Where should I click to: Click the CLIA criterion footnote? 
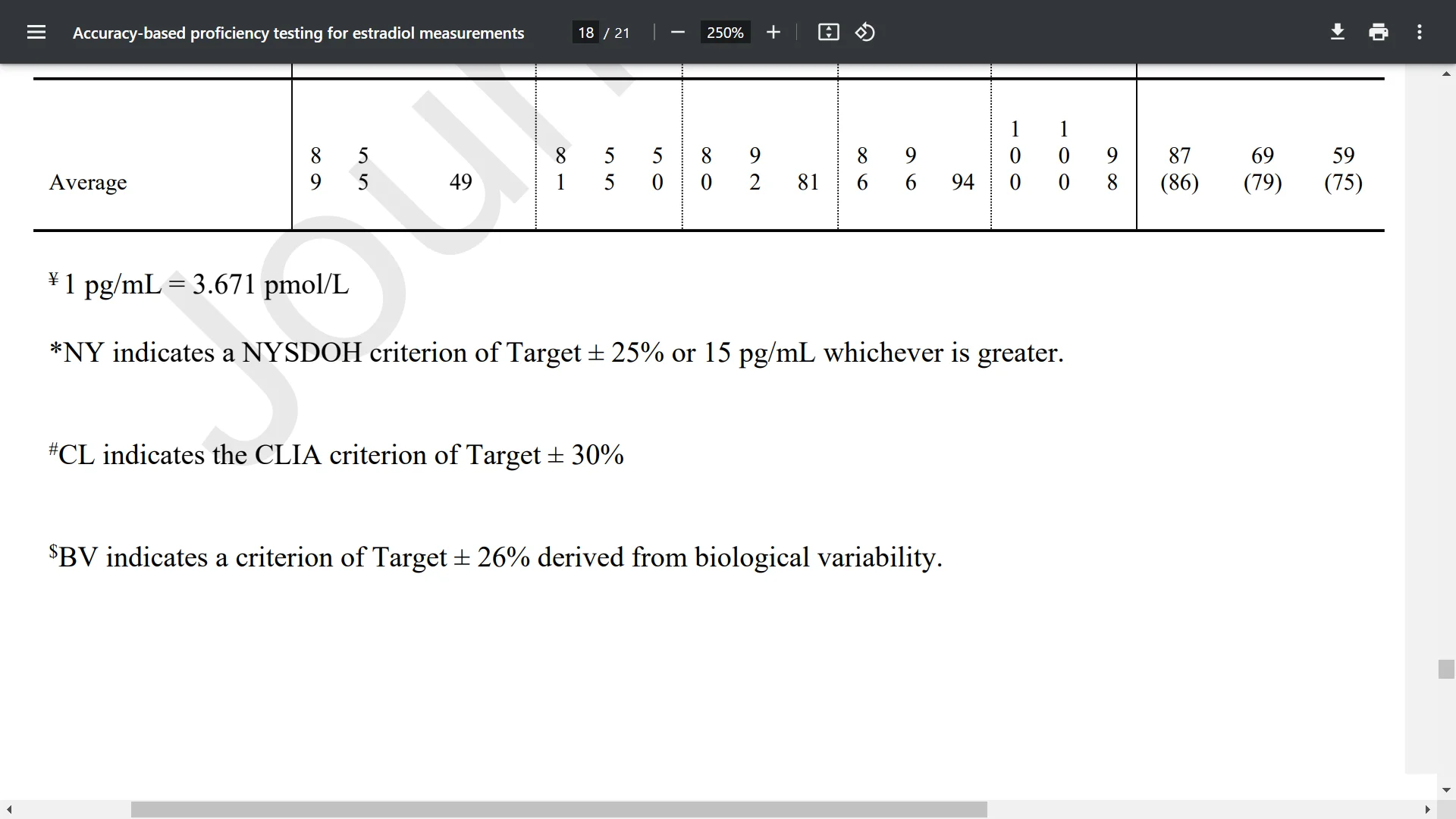(x=336, y=455)
